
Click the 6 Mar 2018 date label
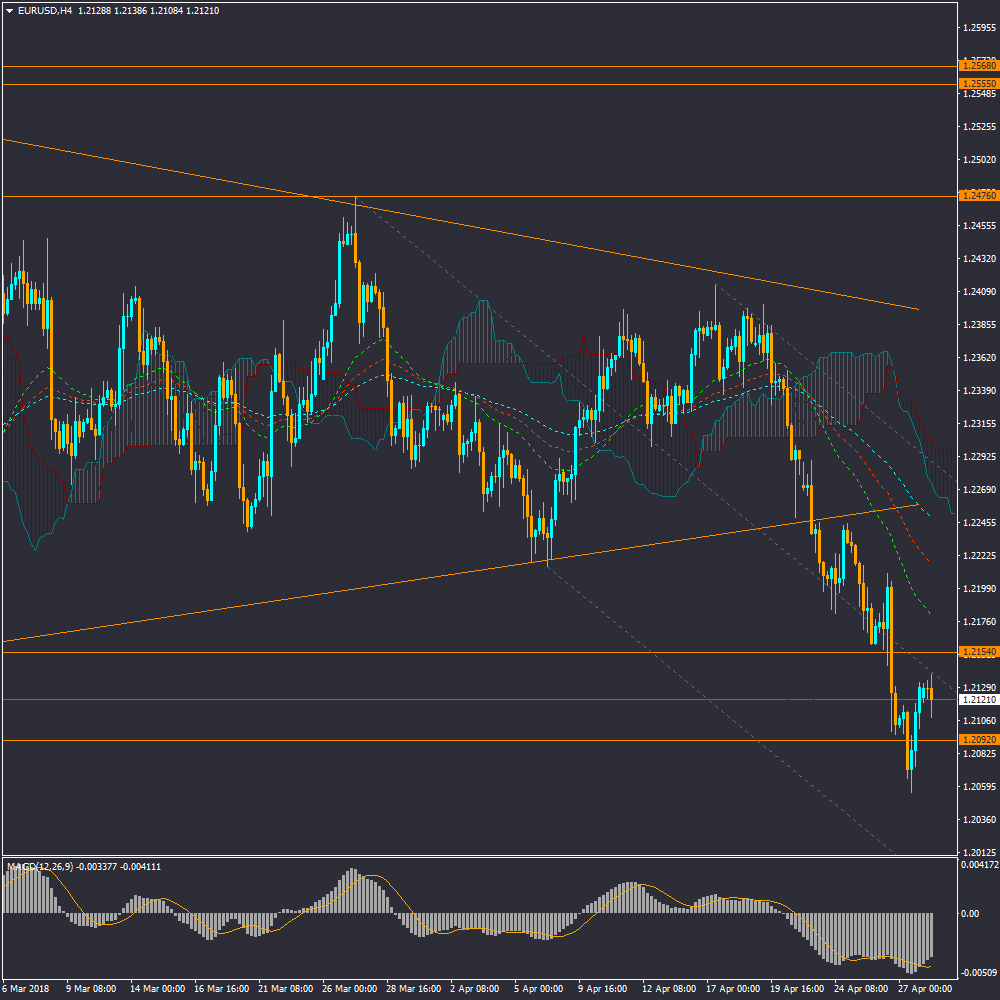click(24, 988)
